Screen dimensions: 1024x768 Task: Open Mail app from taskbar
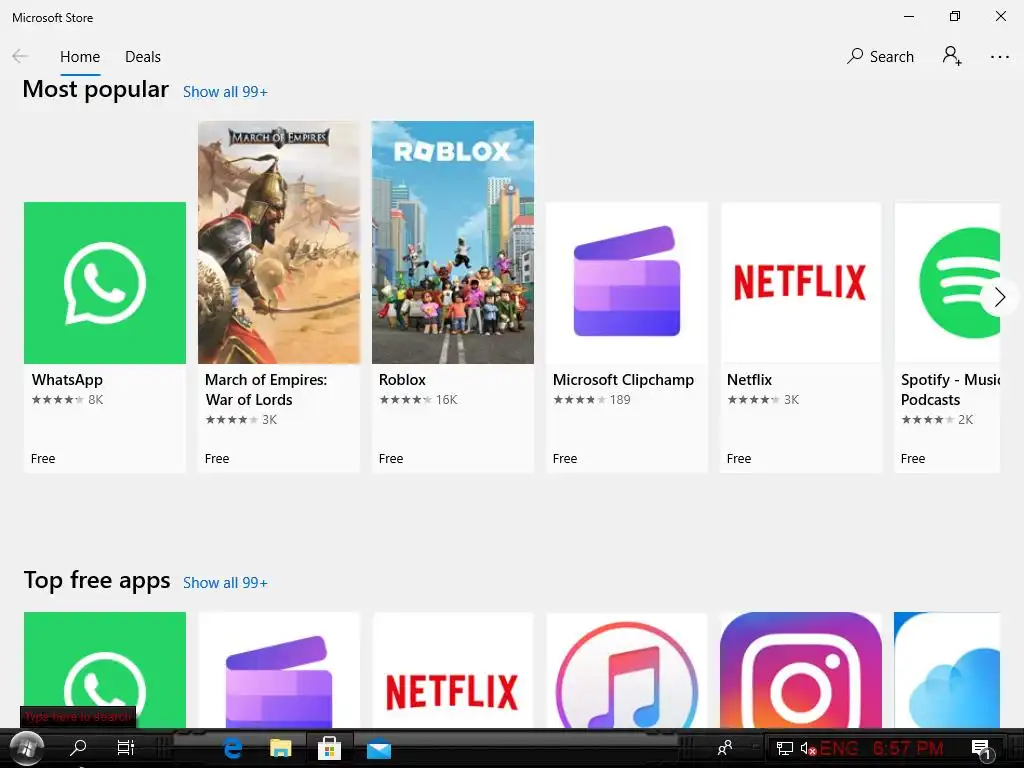click(x=379, y=749)
